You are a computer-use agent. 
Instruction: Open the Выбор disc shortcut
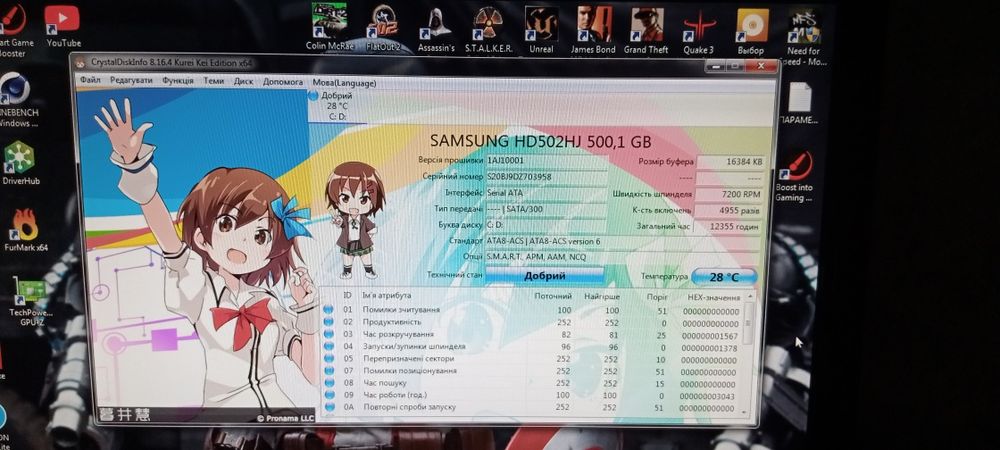(x=751, y=31)
